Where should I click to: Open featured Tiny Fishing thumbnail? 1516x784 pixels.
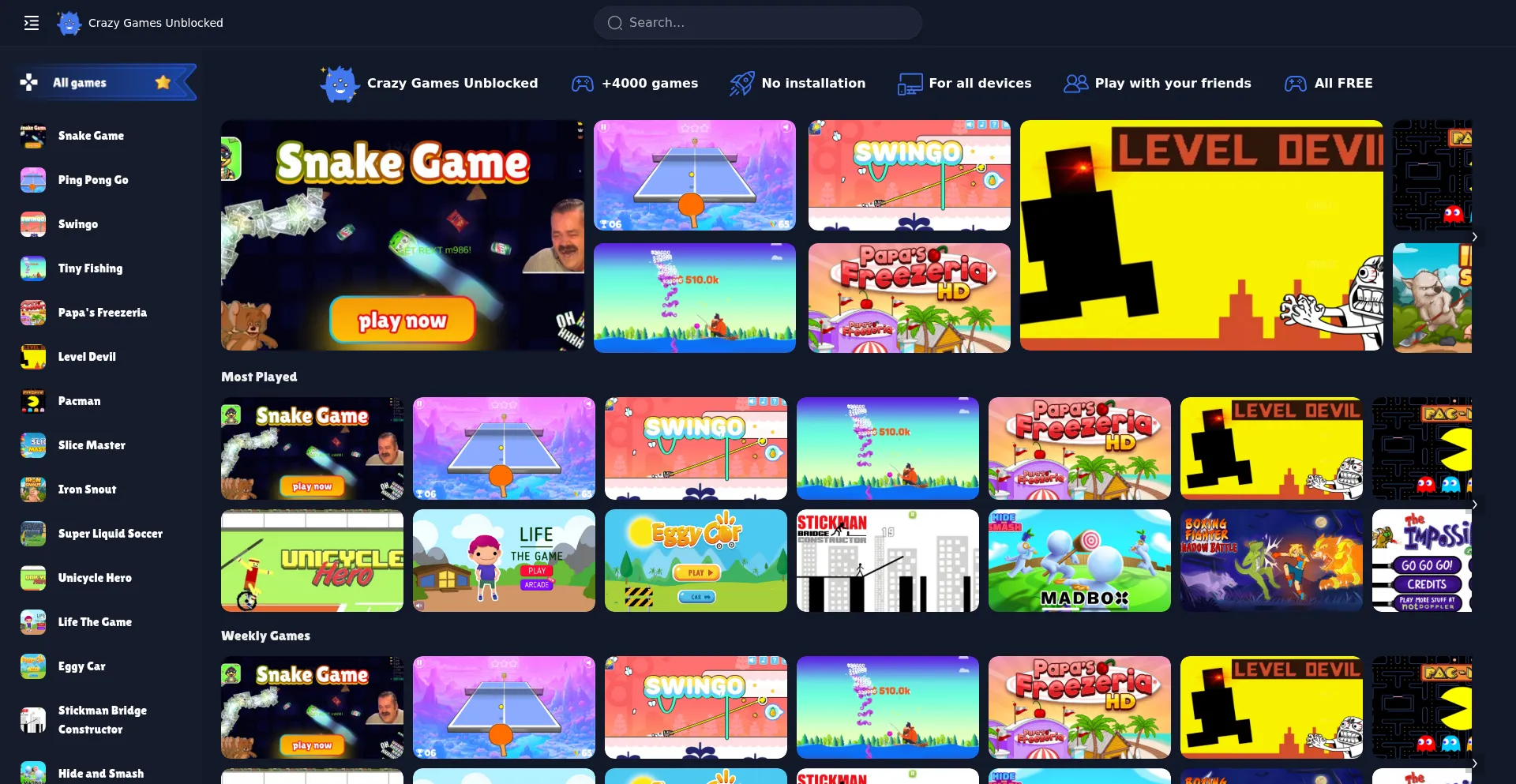point(695,298)
